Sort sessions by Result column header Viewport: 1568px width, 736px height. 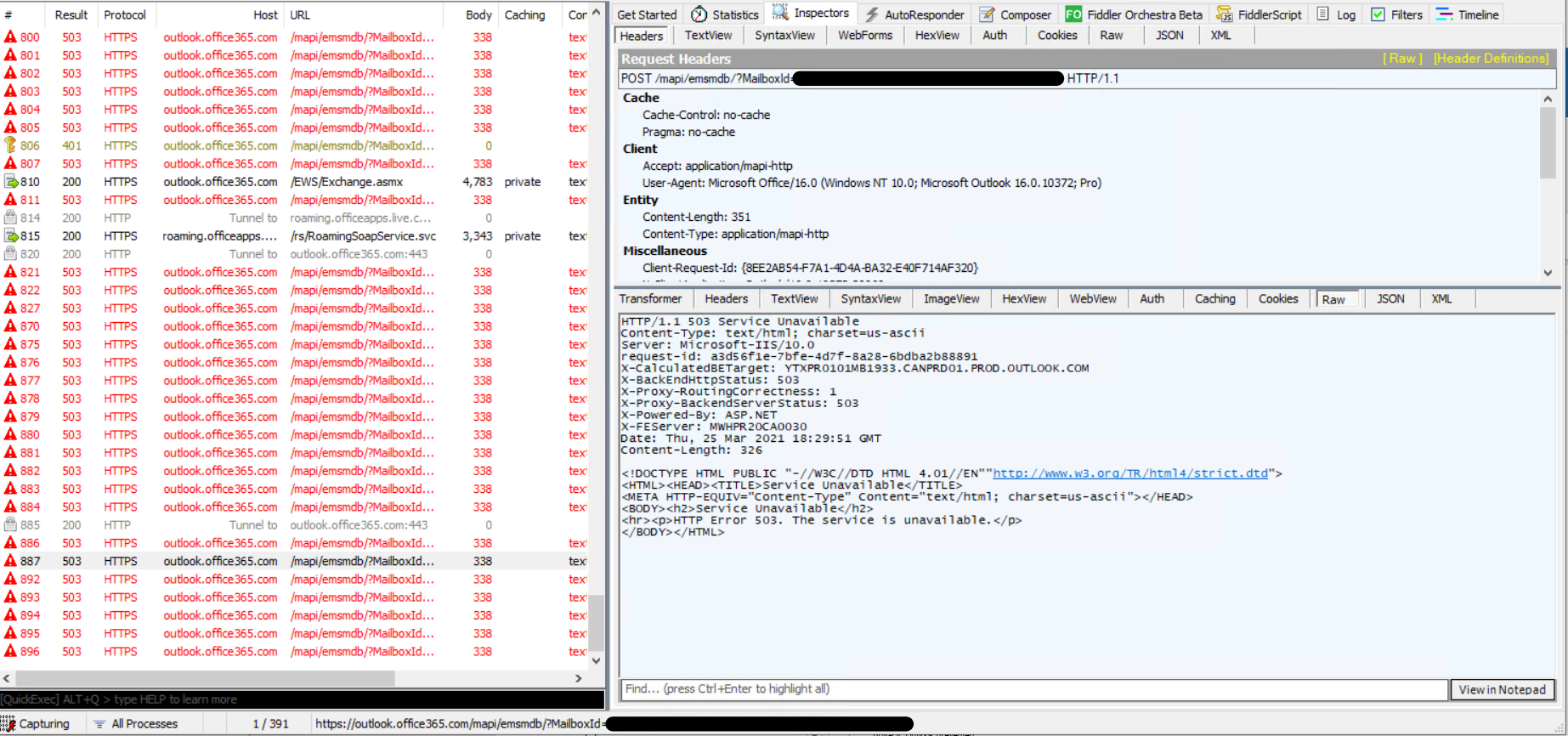(x=71, y=14)
